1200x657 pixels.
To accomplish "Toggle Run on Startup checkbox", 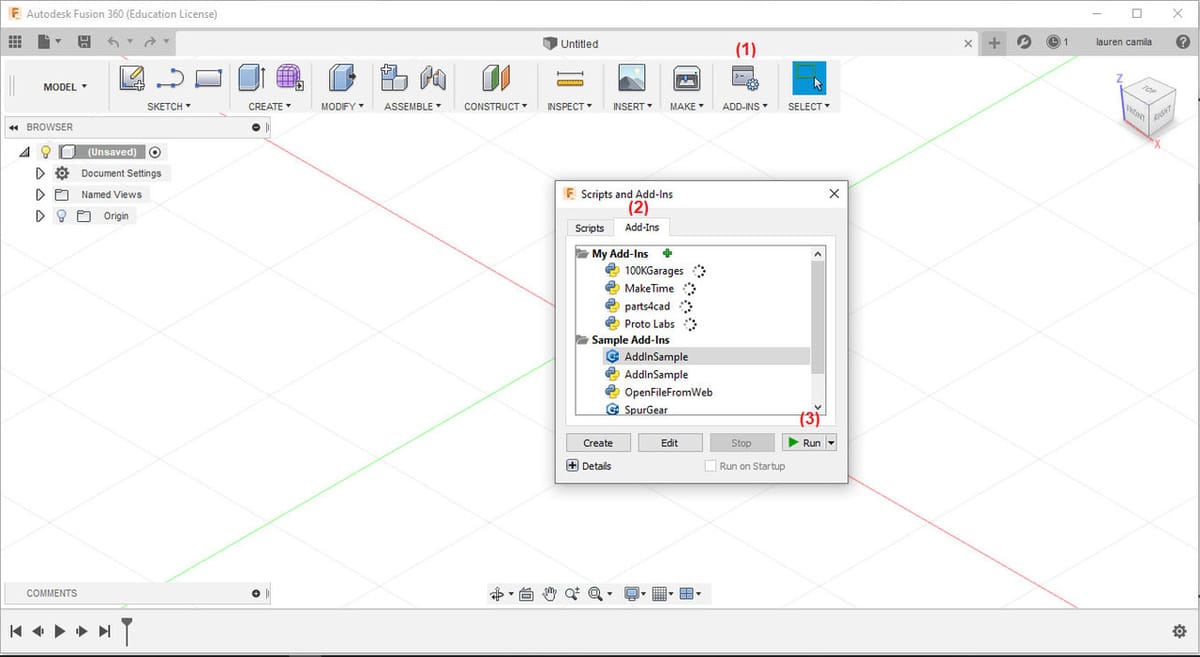I will click(711, 466).
